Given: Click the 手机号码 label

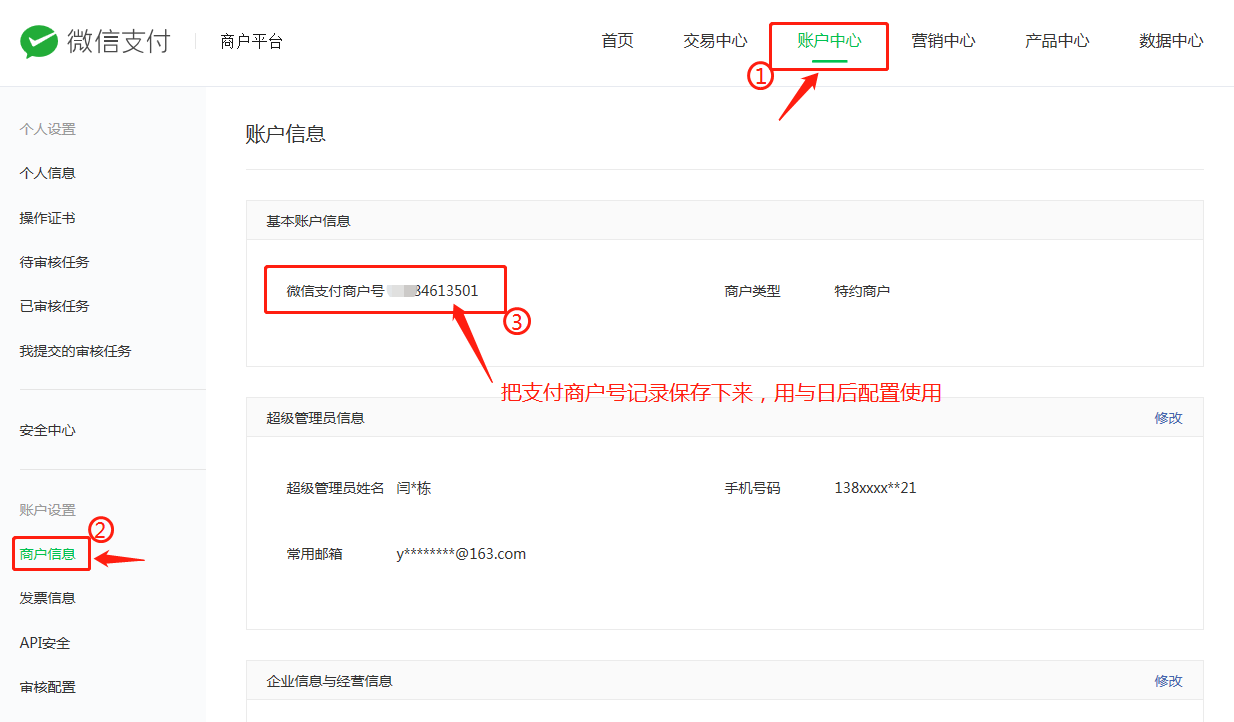Looking at the screenshot, I should (x=753, y=488).
